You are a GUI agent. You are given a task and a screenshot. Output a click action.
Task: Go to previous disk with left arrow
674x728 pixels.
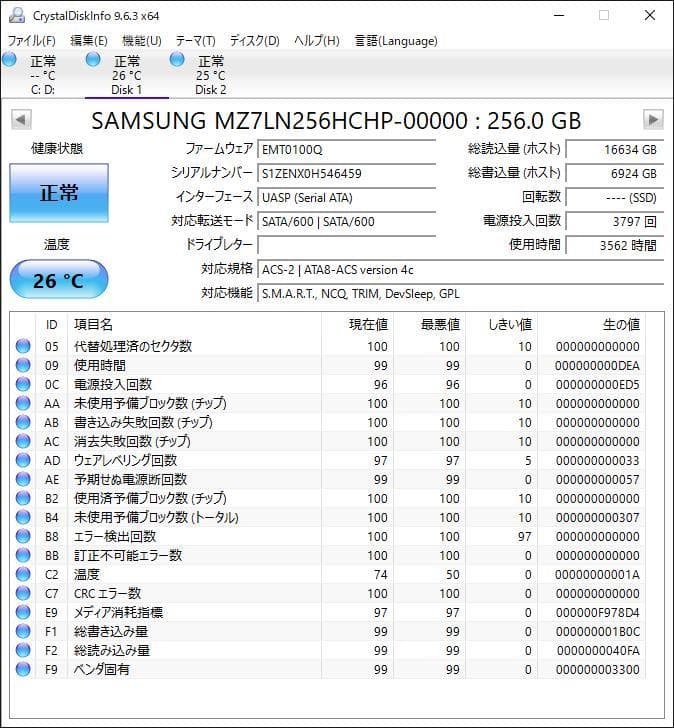coord(21,120)
